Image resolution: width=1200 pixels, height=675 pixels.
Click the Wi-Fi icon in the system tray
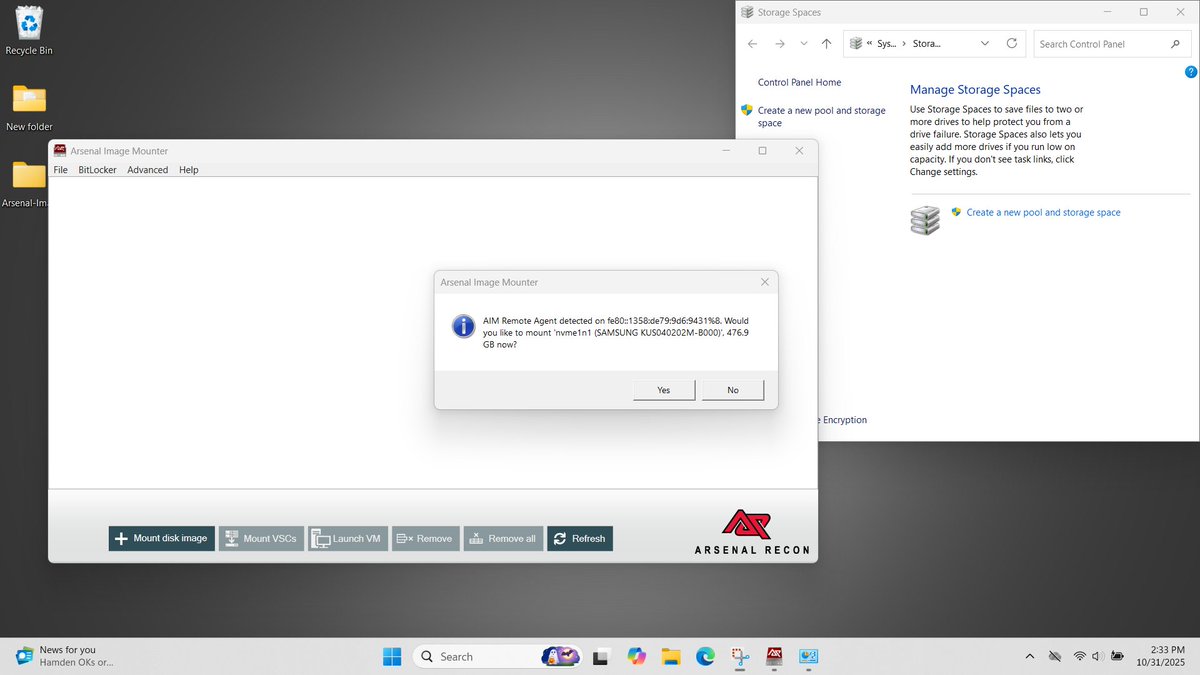(1080, 656)
